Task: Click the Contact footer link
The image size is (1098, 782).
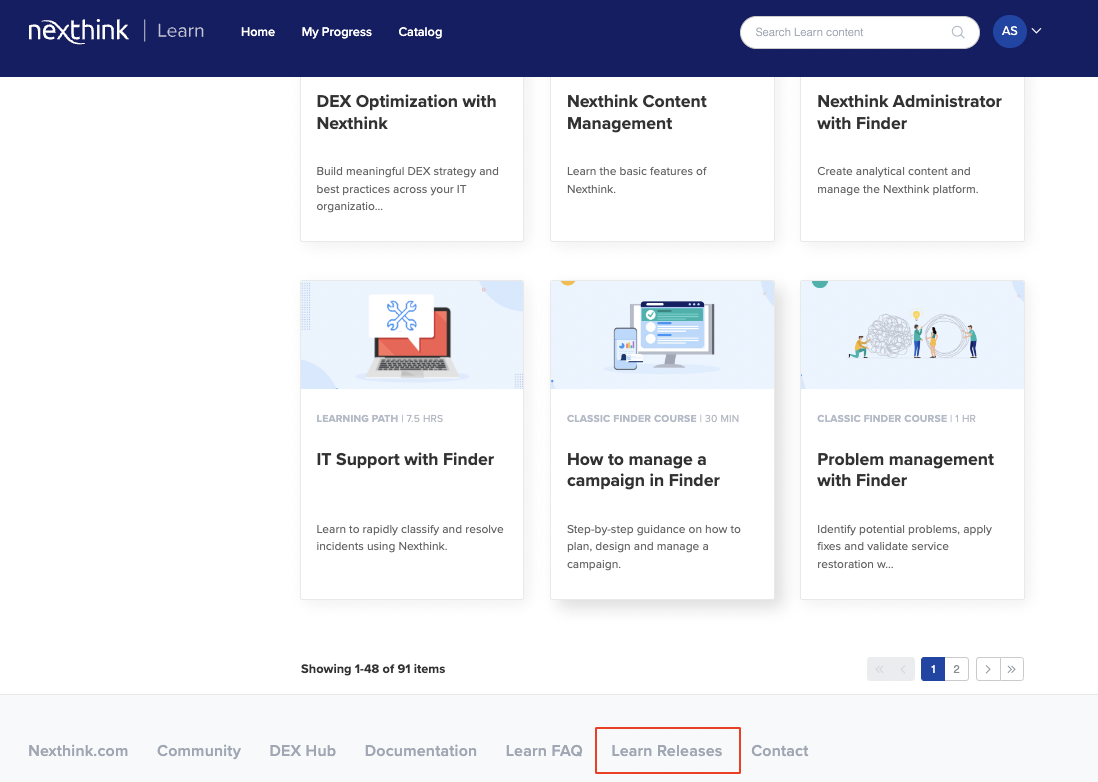Action: (x=780, y=751)
